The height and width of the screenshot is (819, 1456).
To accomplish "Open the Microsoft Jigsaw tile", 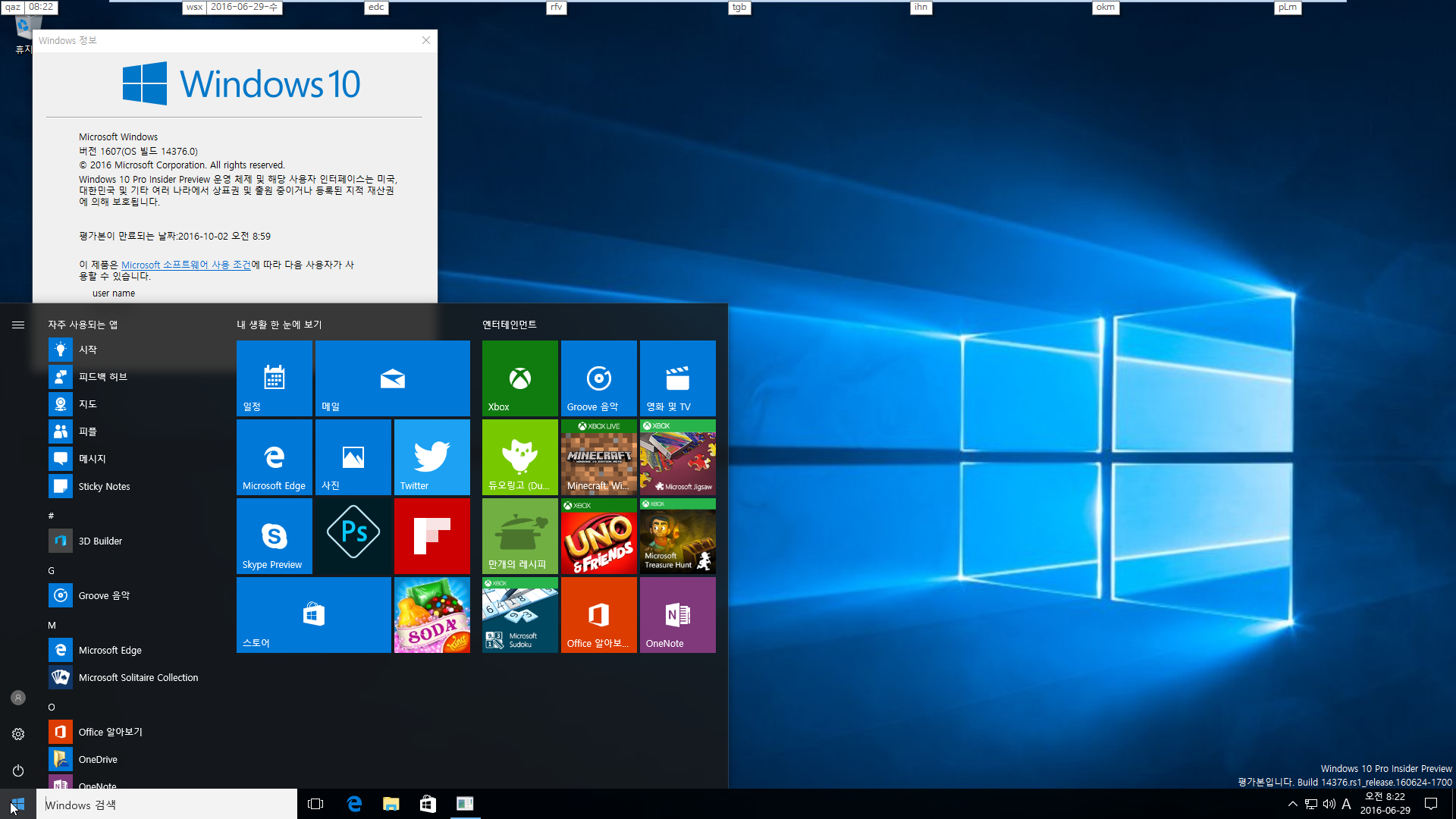I will click(678, 457).
